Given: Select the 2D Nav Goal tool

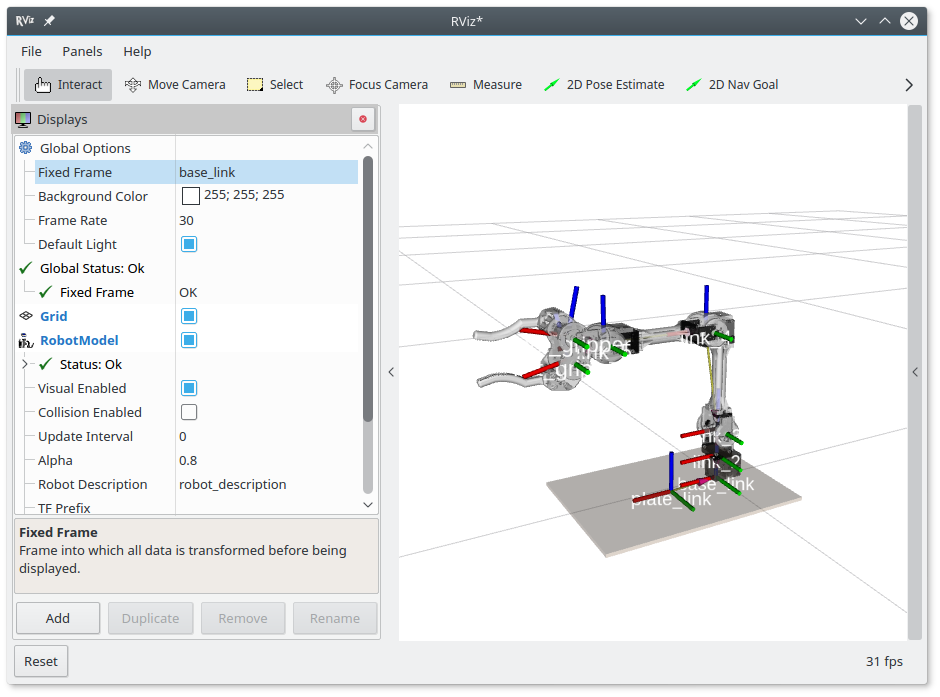Looking at the screenshot, I should click(732, 85).
